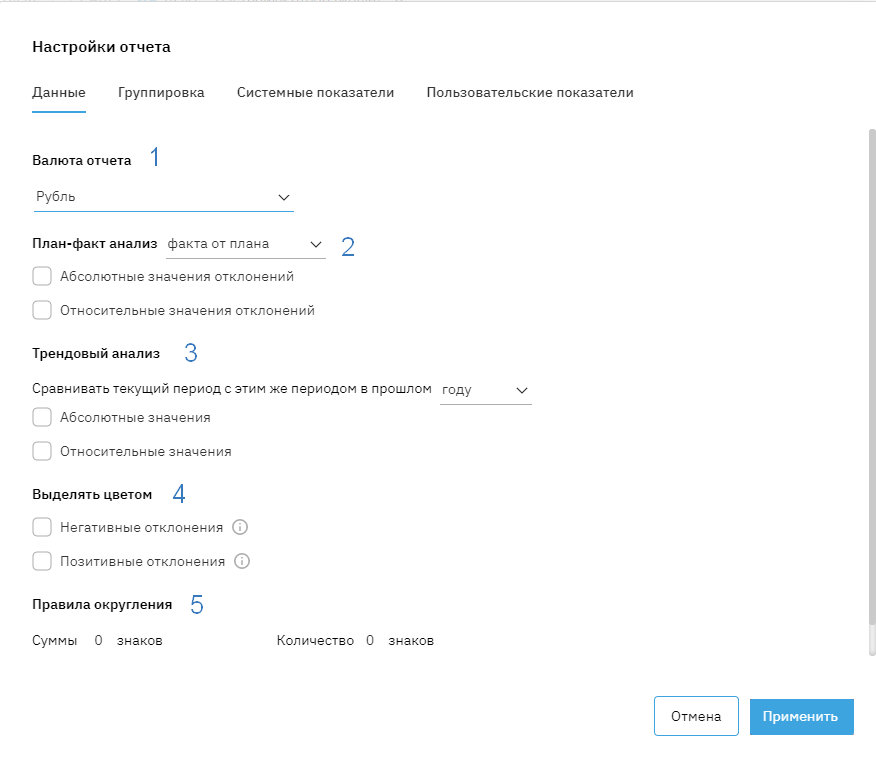Open the Системные показатели tab
This screenshot has height=759, width=876.
[315, 93]
